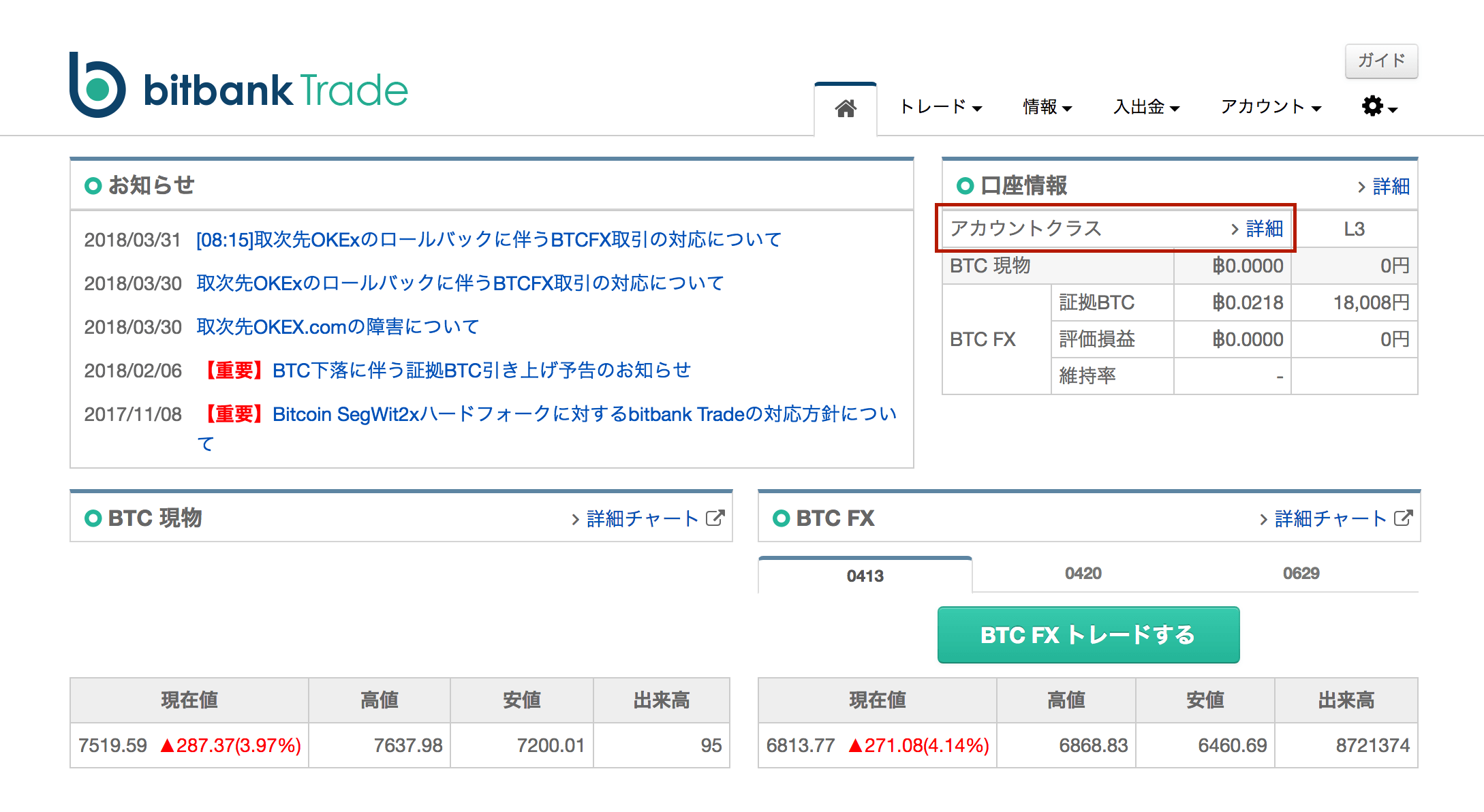Click the BTC 現物 row label in 口座情報

click(990, 266)
